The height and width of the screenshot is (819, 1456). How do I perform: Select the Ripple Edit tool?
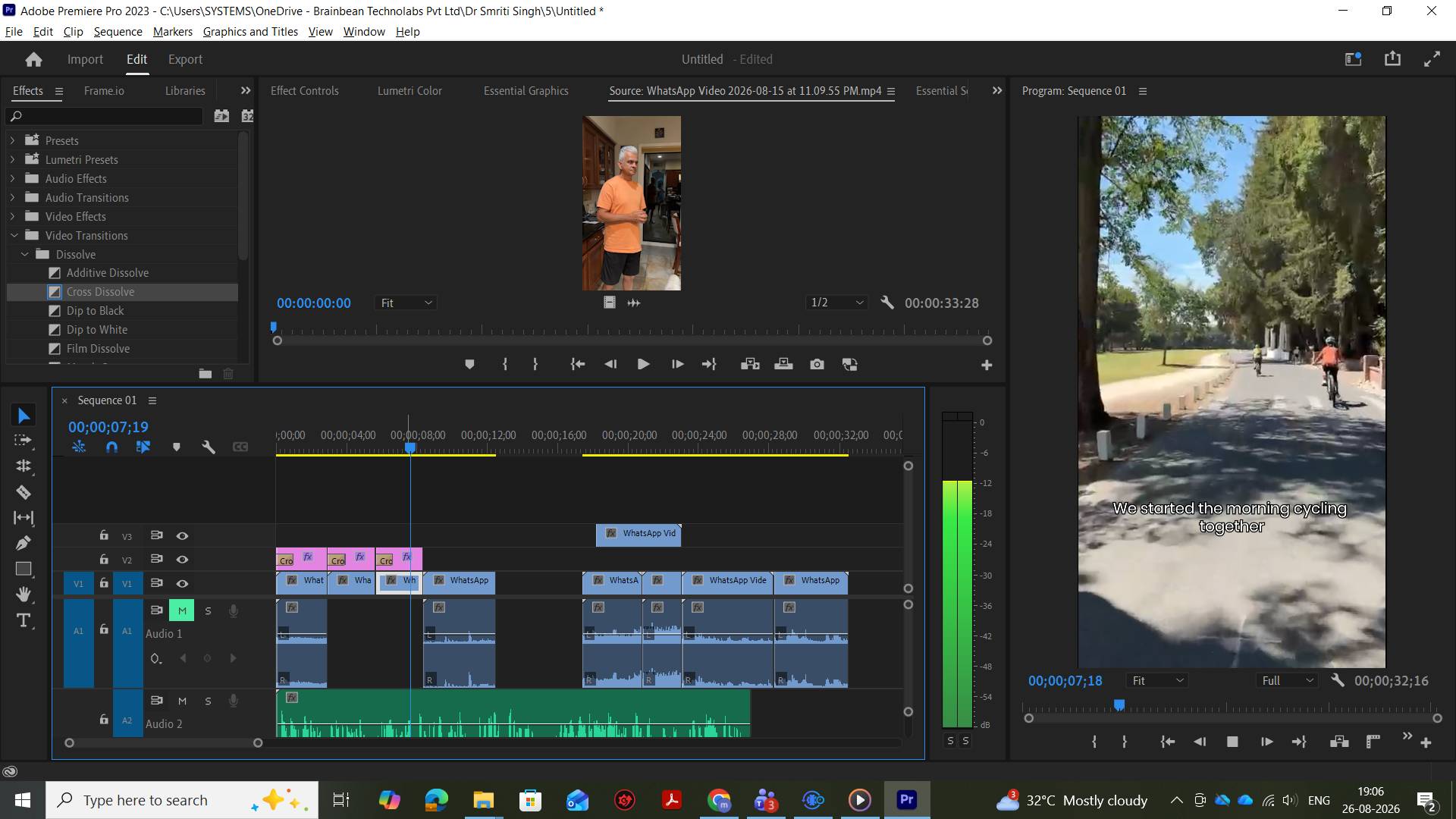click(24, 466)
